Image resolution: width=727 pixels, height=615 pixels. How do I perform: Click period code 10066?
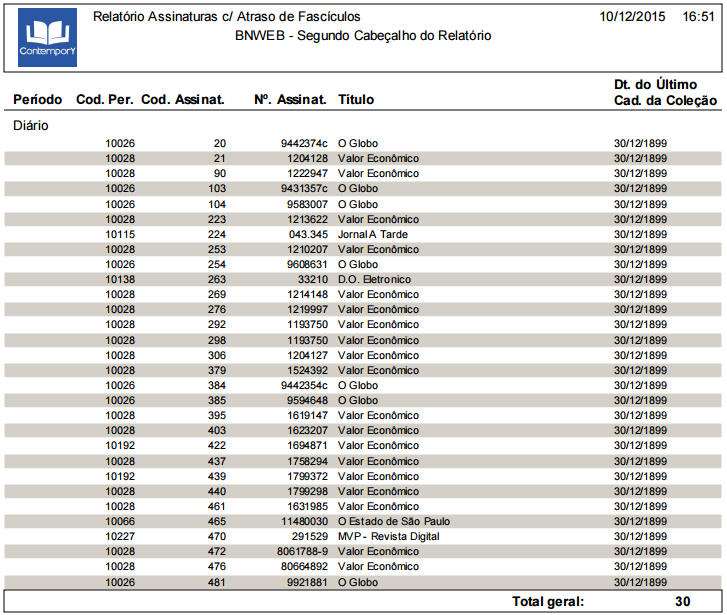[120, 522]
